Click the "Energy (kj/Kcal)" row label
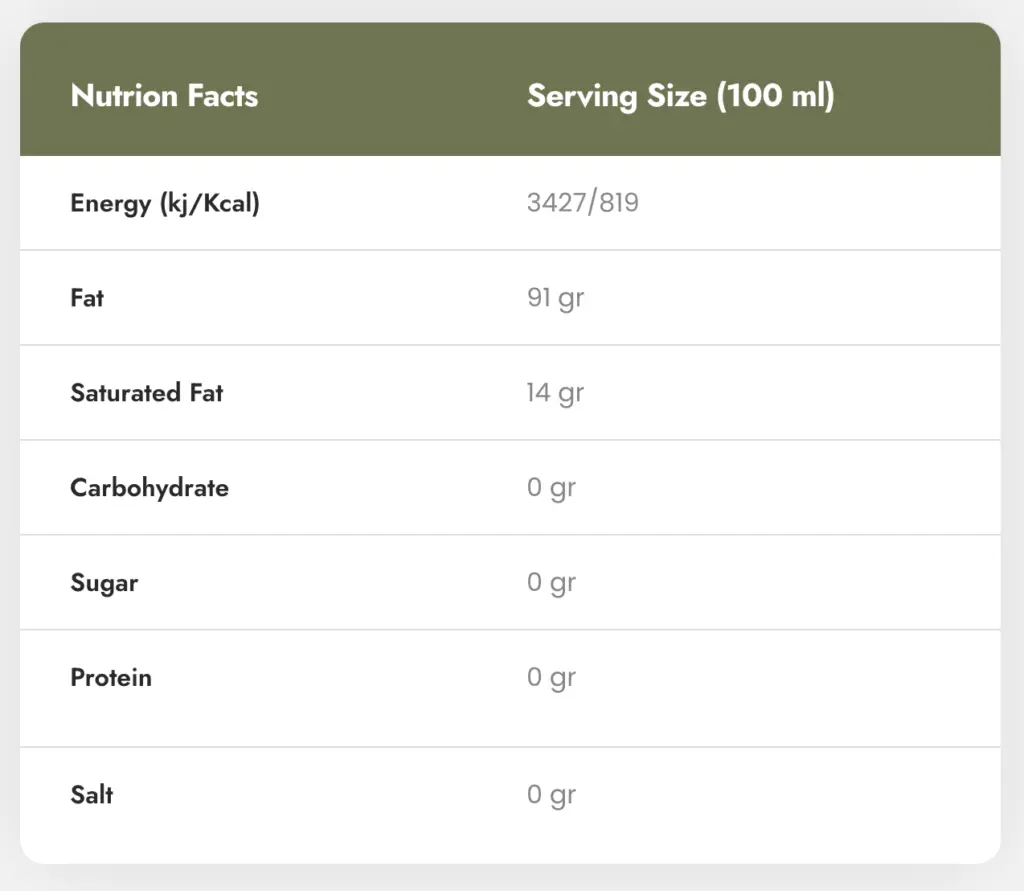 [x=165, y=204]
